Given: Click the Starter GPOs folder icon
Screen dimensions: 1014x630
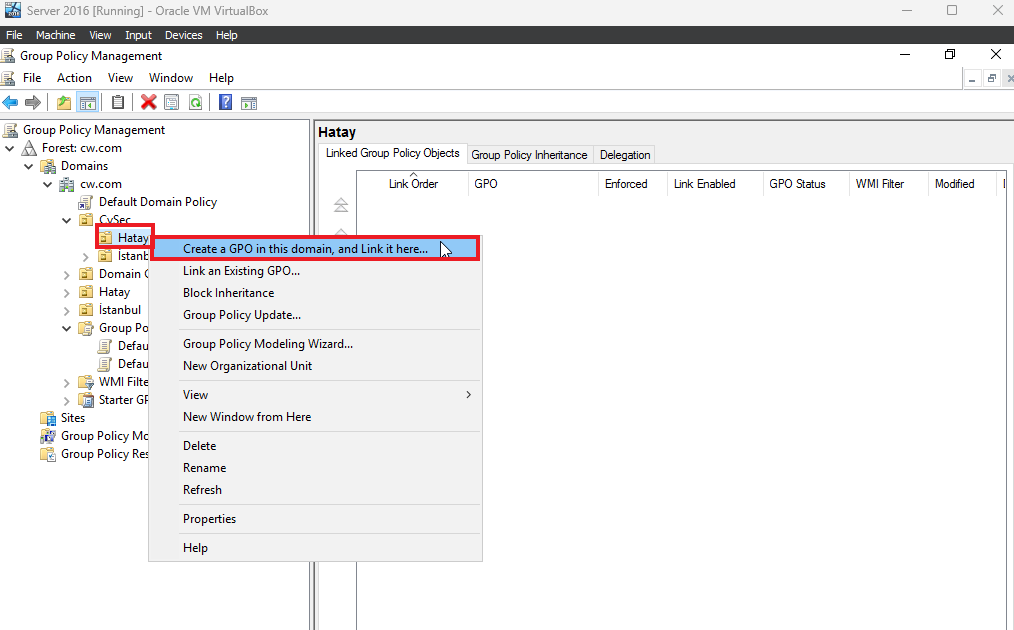Looking at the screenshot, I should coord(85,400).
